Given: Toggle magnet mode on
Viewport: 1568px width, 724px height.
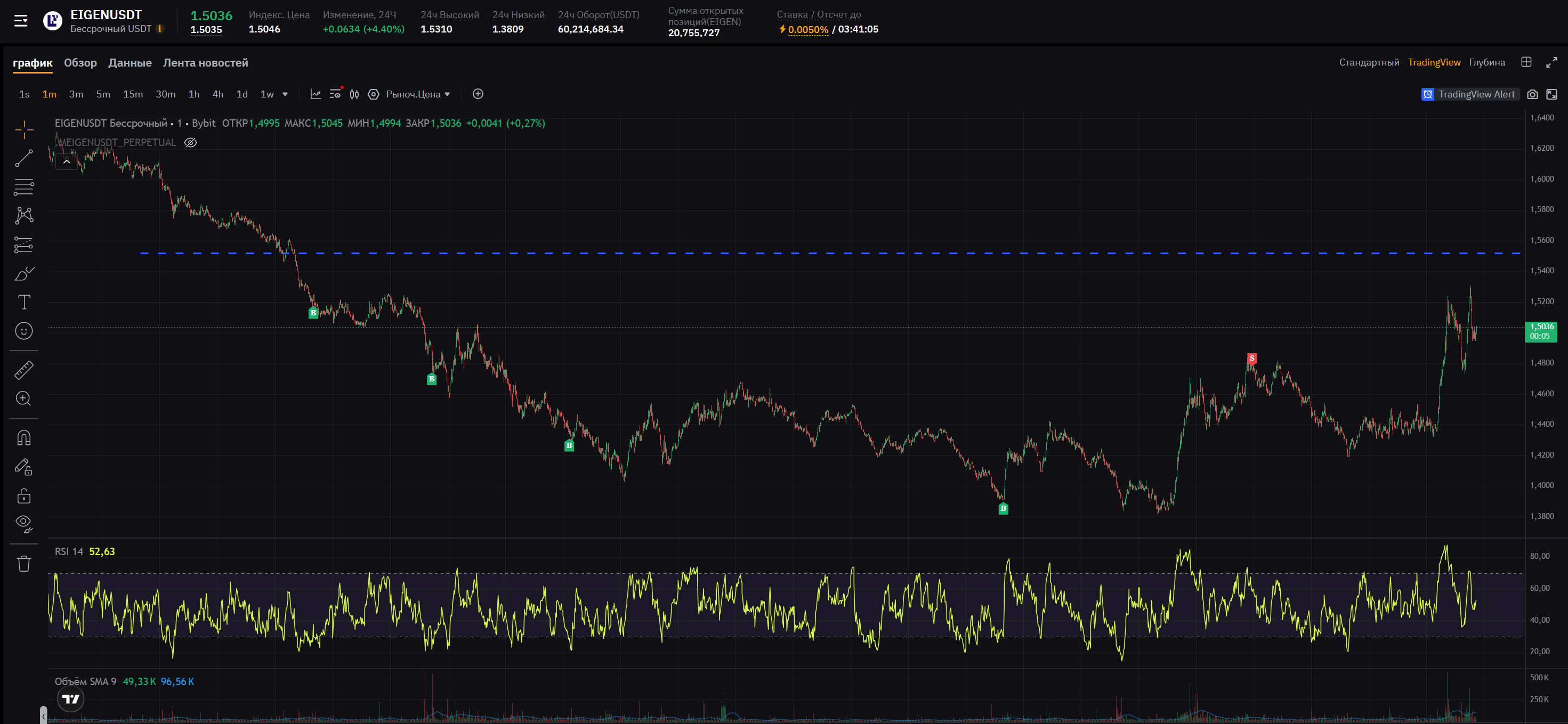Looking at the screenshot, I should click(x=24, y=438).
